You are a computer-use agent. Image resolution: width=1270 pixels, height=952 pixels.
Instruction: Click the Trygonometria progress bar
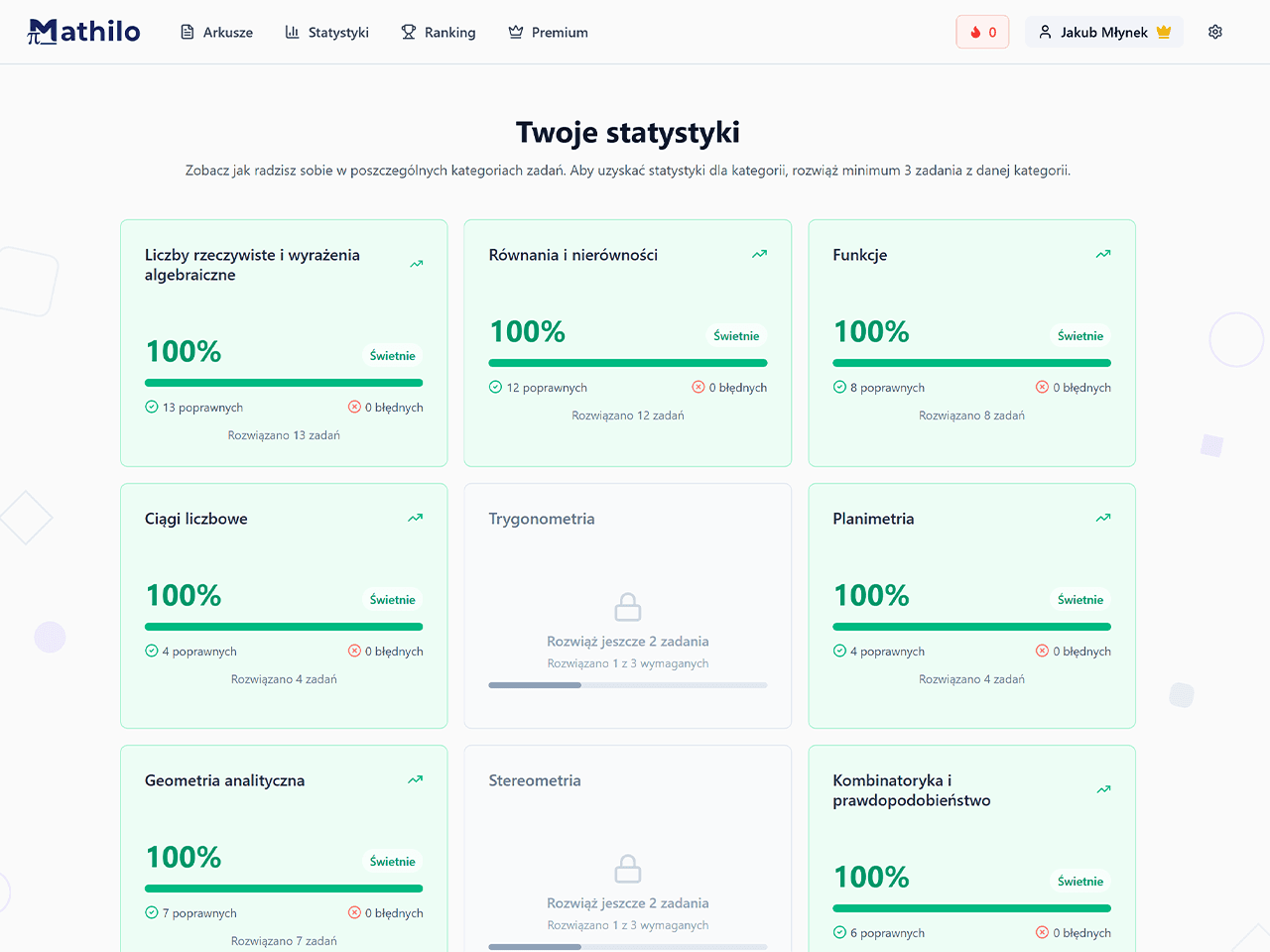pos(627,684)
